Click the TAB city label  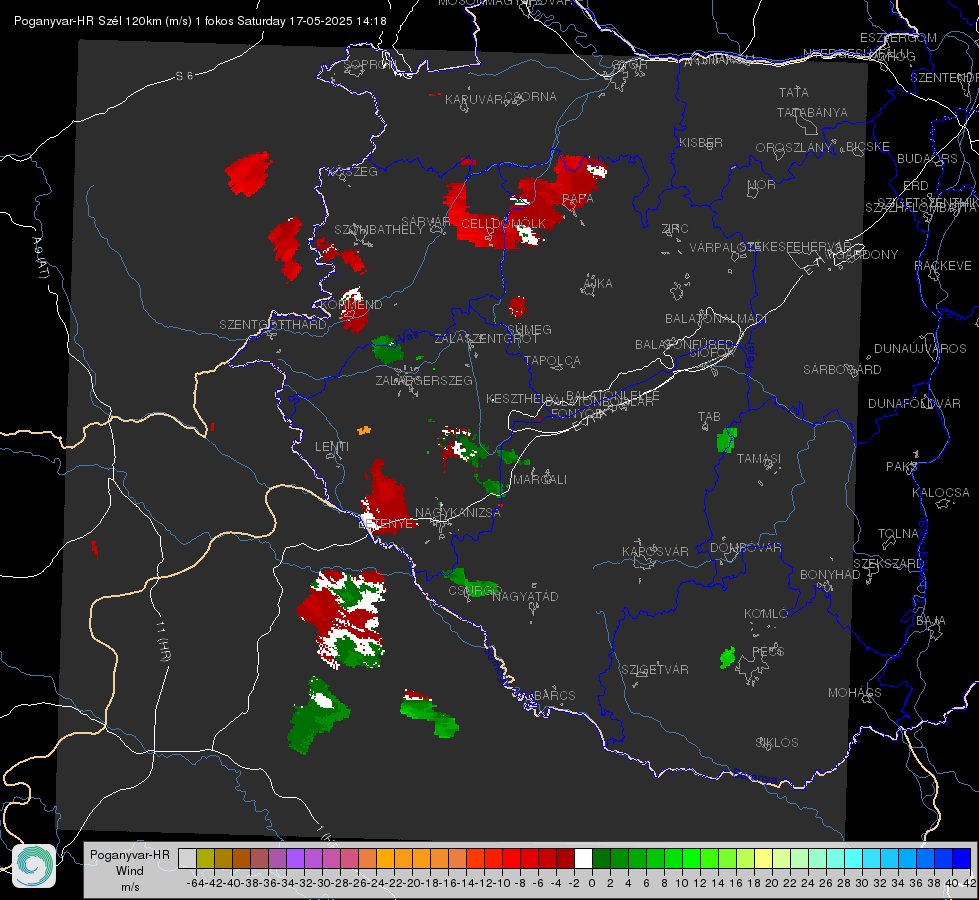tap(709, 417)
